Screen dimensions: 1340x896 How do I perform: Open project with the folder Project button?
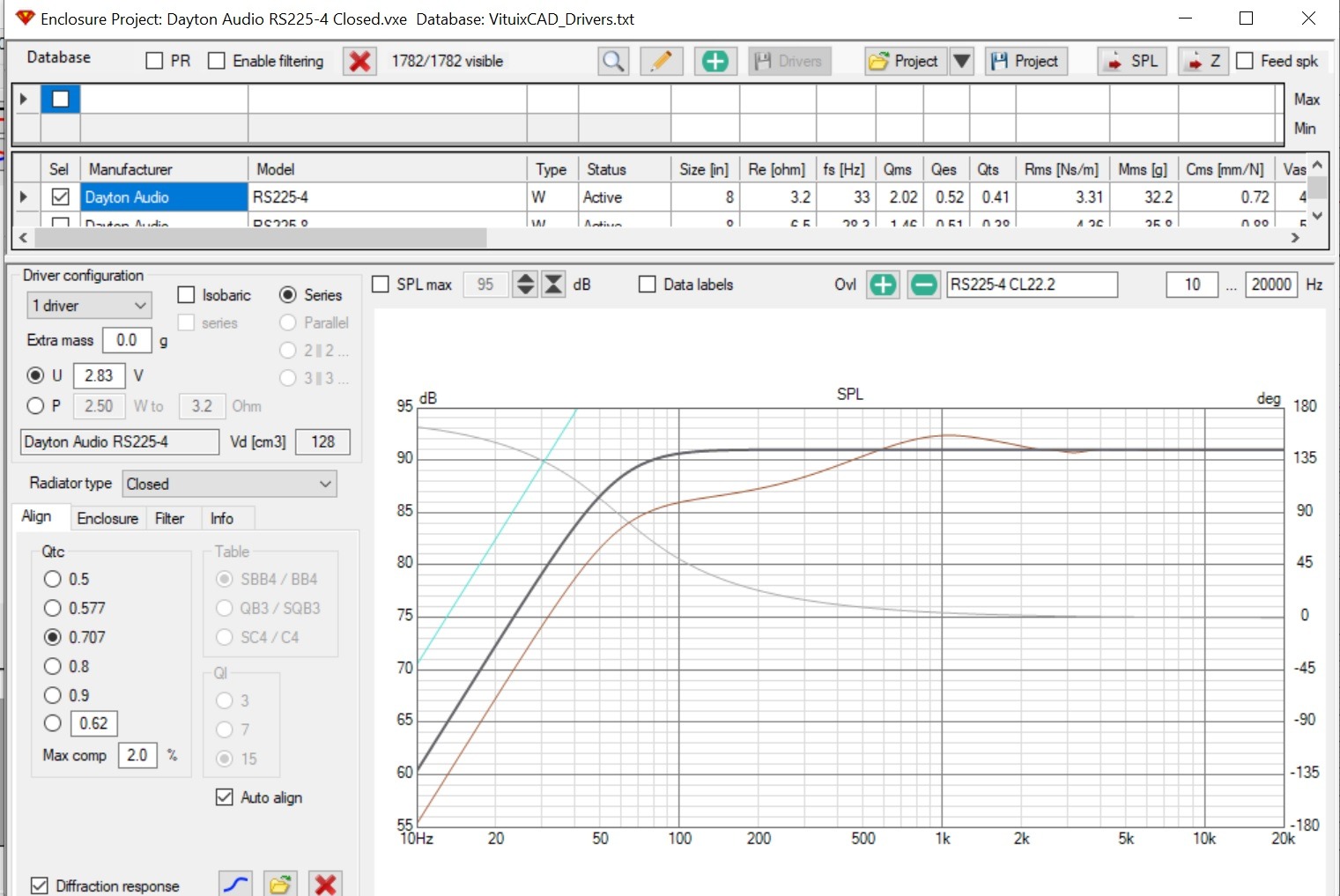point(905,61)
